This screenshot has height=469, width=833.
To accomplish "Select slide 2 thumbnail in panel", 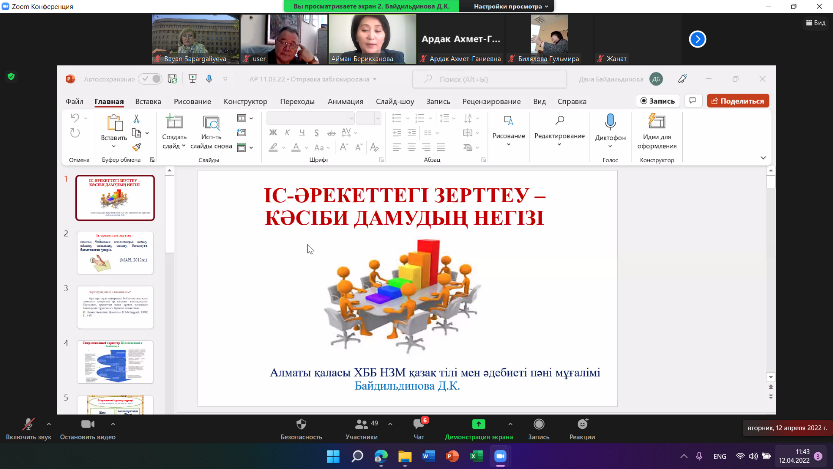I will point(115,252).
